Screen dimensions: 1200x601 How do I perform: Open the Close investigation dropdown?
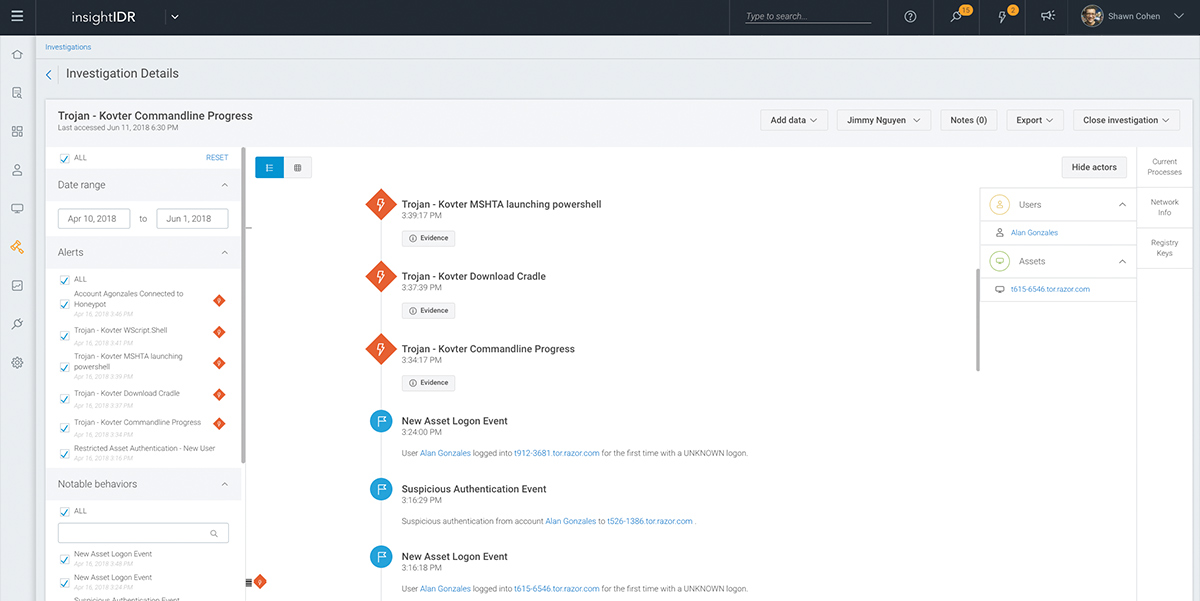pyautogui.click(x=1127, y=120)
